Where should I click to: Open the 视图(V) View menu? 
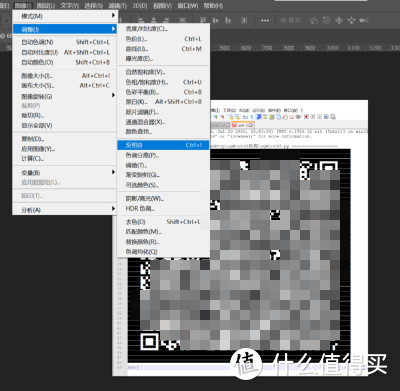tap(162, 6)
